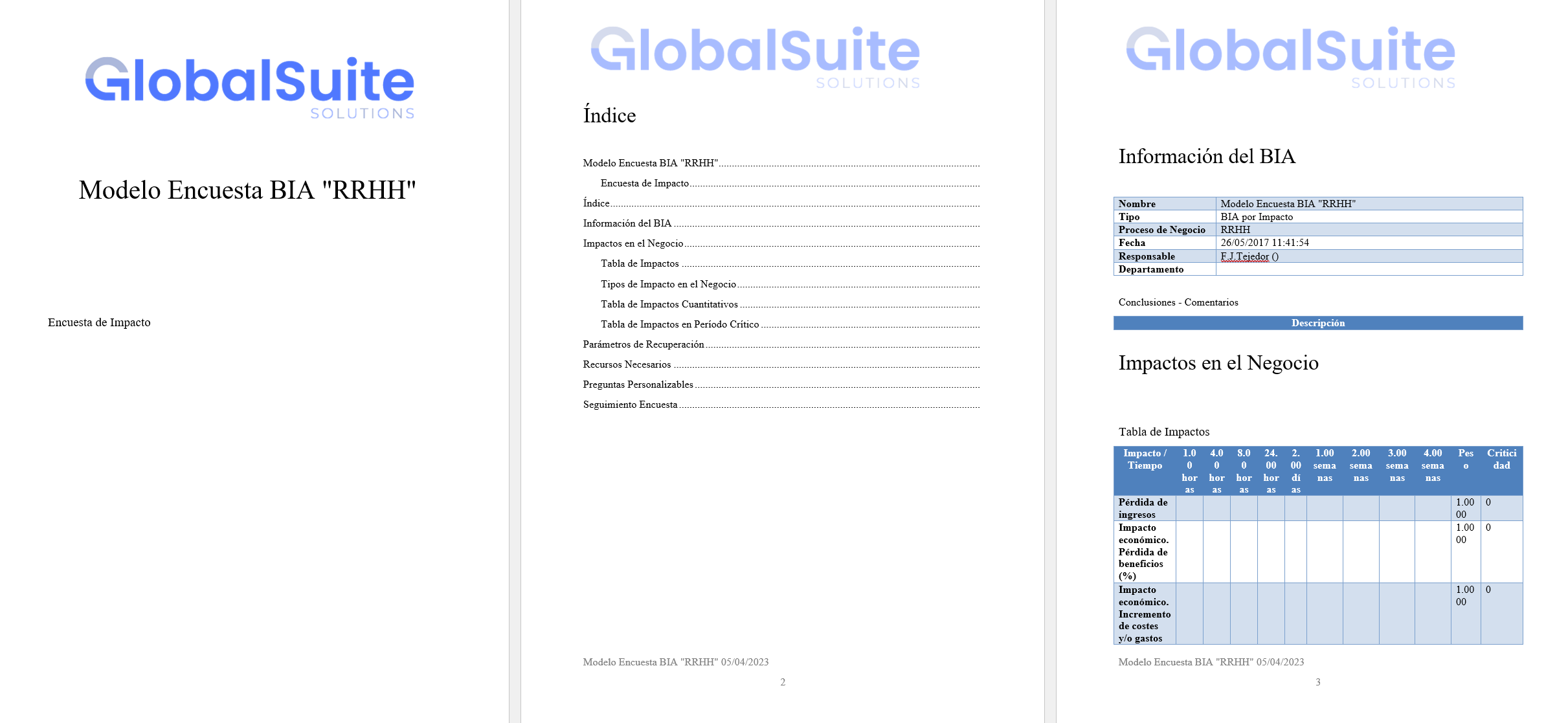The width and height of the screenshot is (1568, 723).
Task: Select the 'Nombre' label cell
Action: tap(1165, 204)
